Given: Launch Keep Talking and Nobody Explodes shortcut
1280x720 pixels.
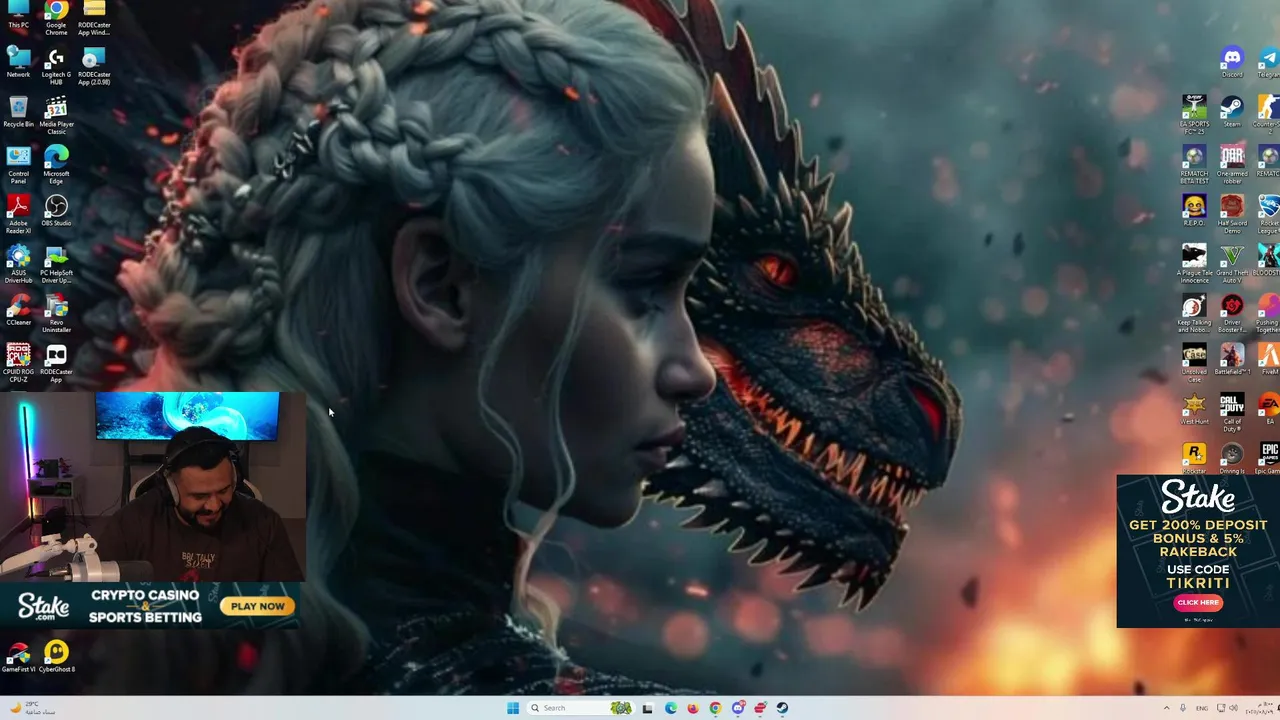Looking at the screenshot, I should coord(1194,313).
